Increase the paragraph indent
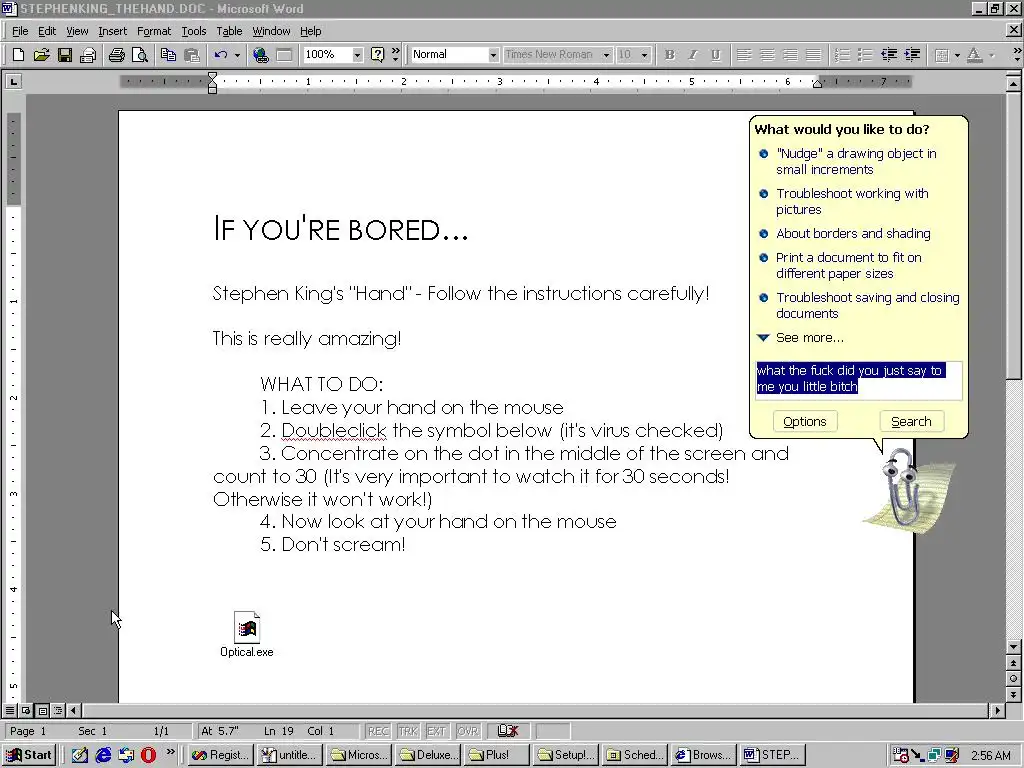The width and height of the screenshot is (1024, 768). (912, 55)
